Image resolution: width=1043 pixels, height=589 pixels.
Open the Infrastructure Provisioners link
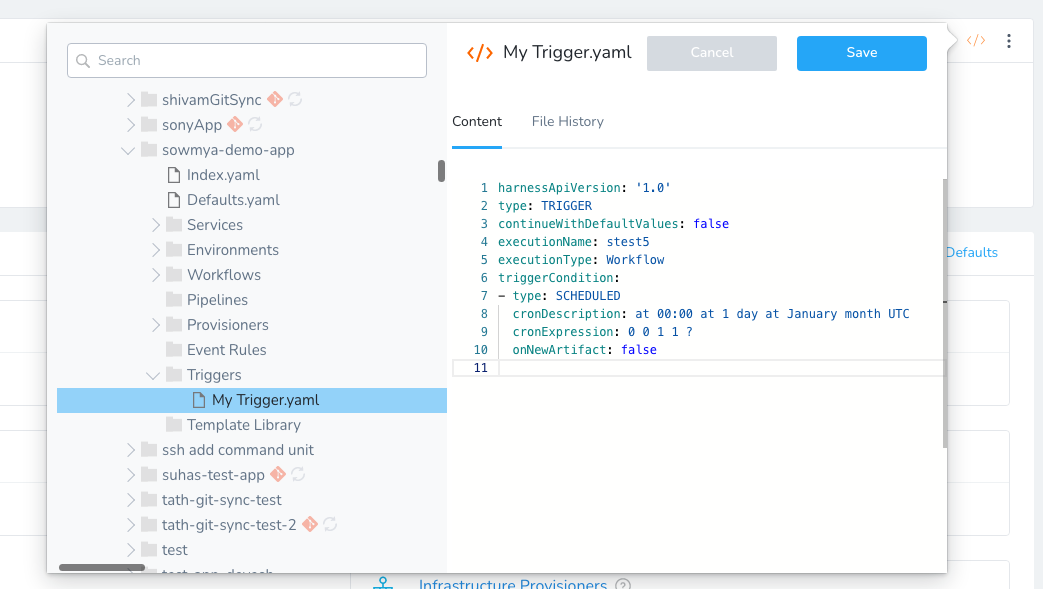(513, 584)
